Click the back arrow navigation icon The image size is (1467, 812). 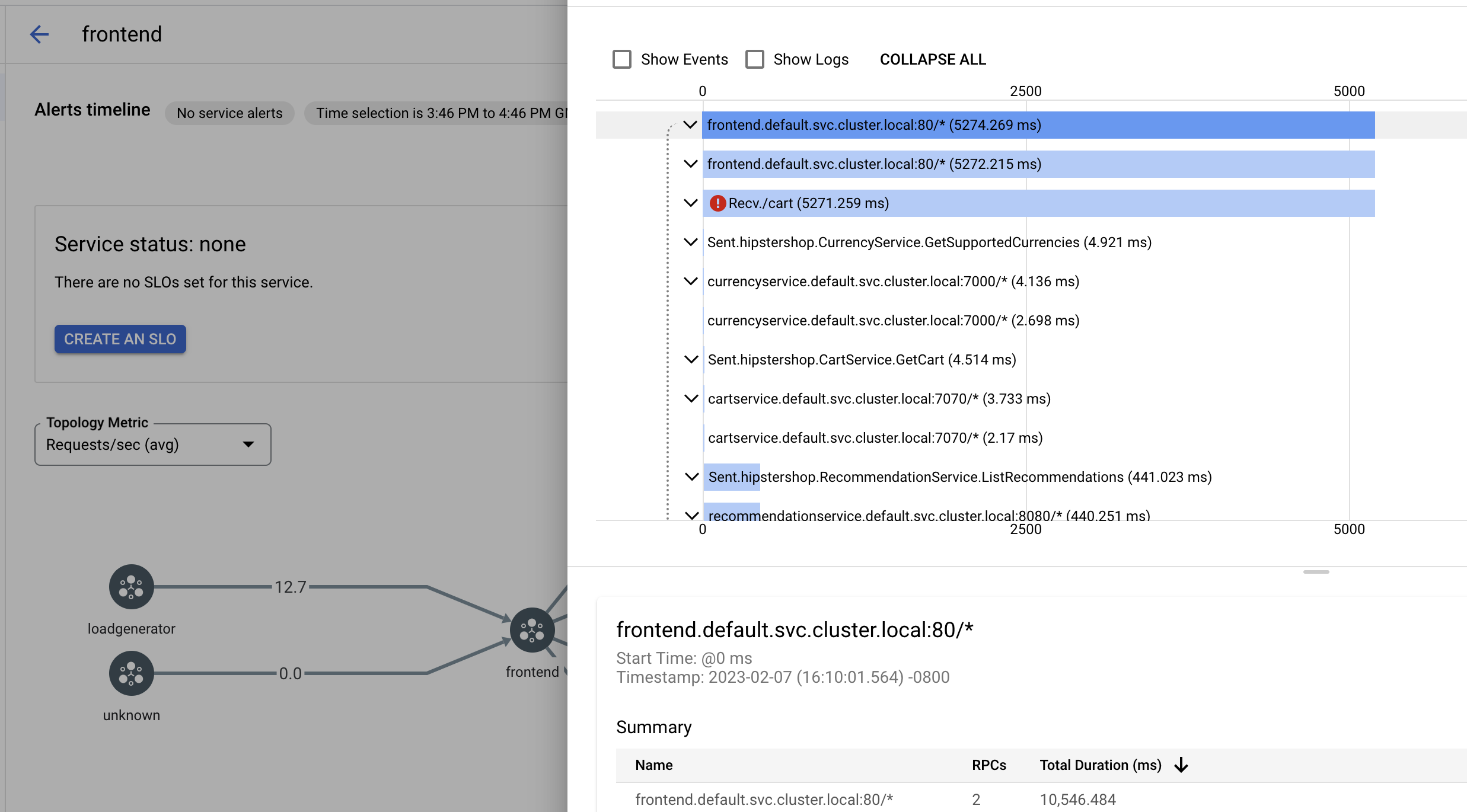coord(38,34)
